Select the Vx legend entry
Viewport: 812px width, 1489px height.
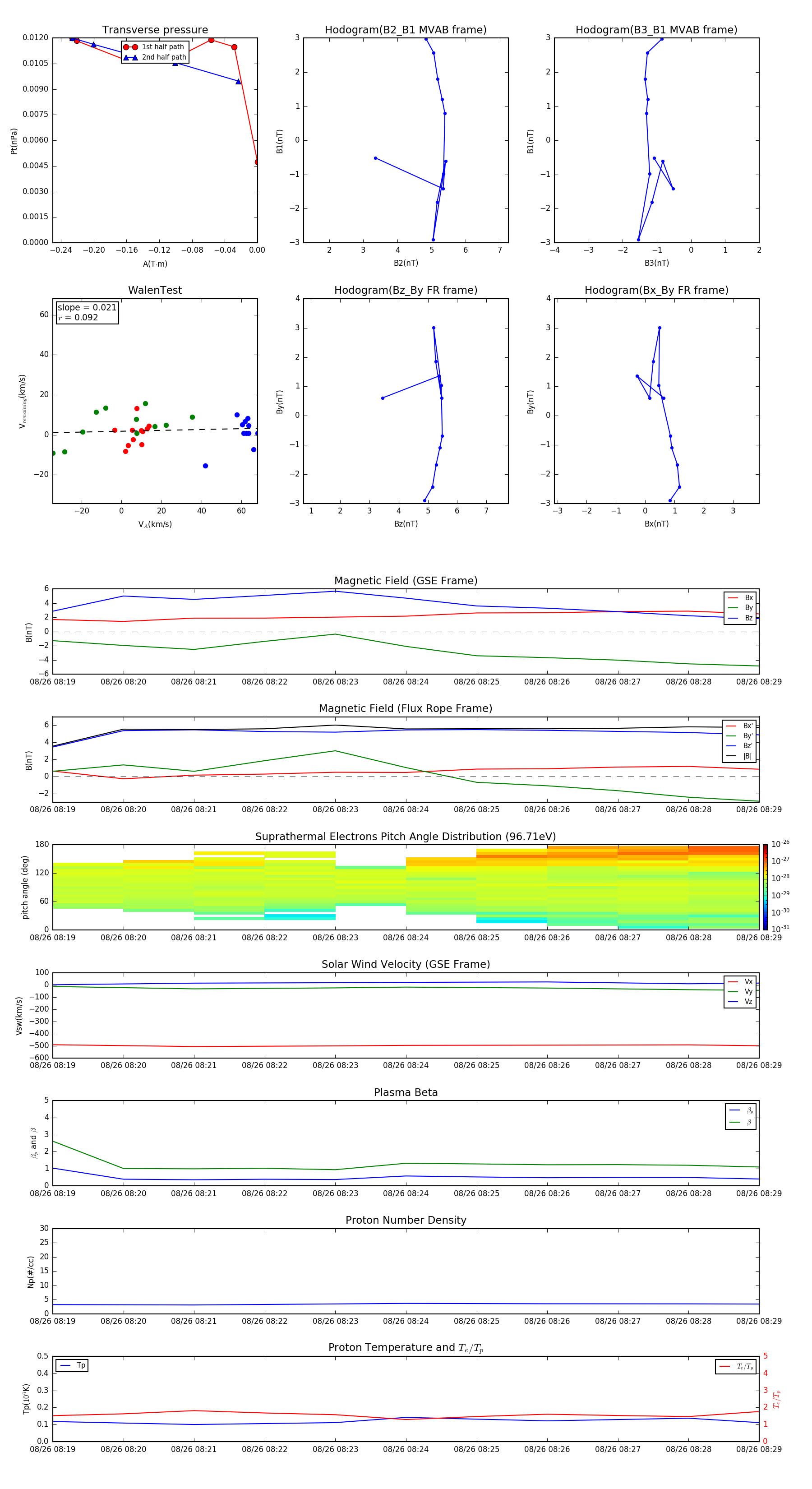click(740, 981)
